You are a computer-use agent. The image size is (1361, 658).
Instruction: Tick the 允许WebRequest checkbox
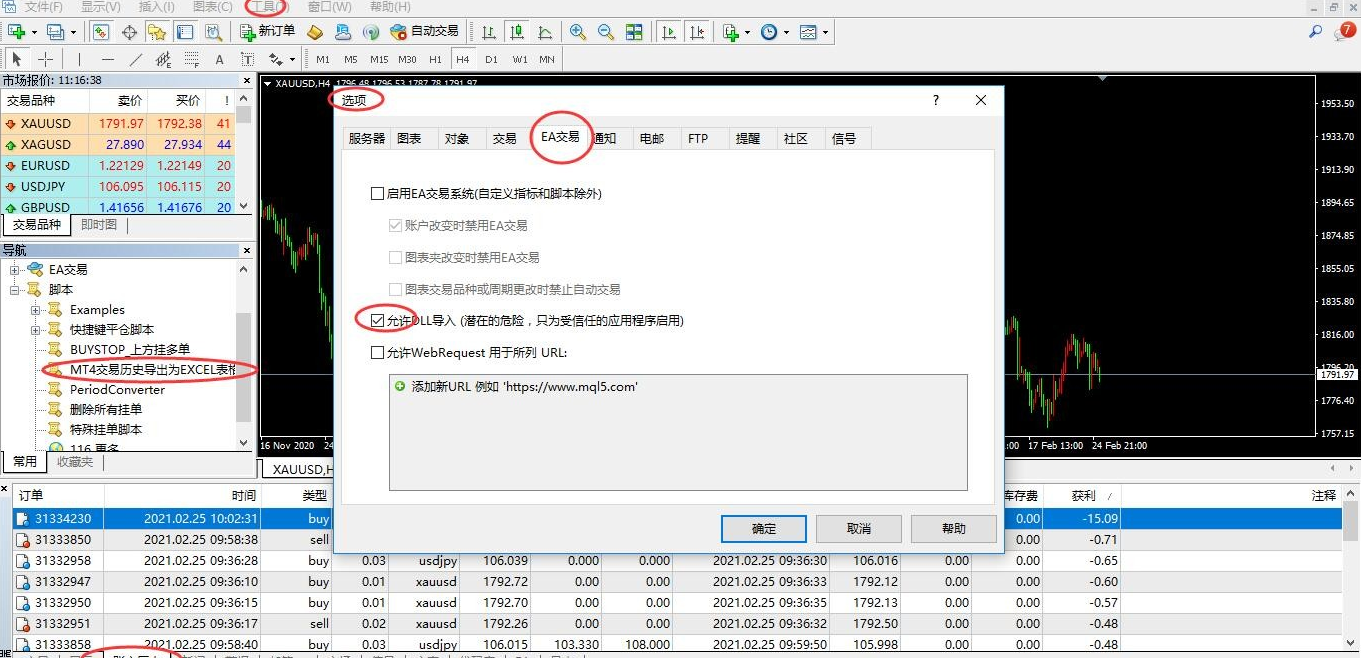tap(377, 353)
